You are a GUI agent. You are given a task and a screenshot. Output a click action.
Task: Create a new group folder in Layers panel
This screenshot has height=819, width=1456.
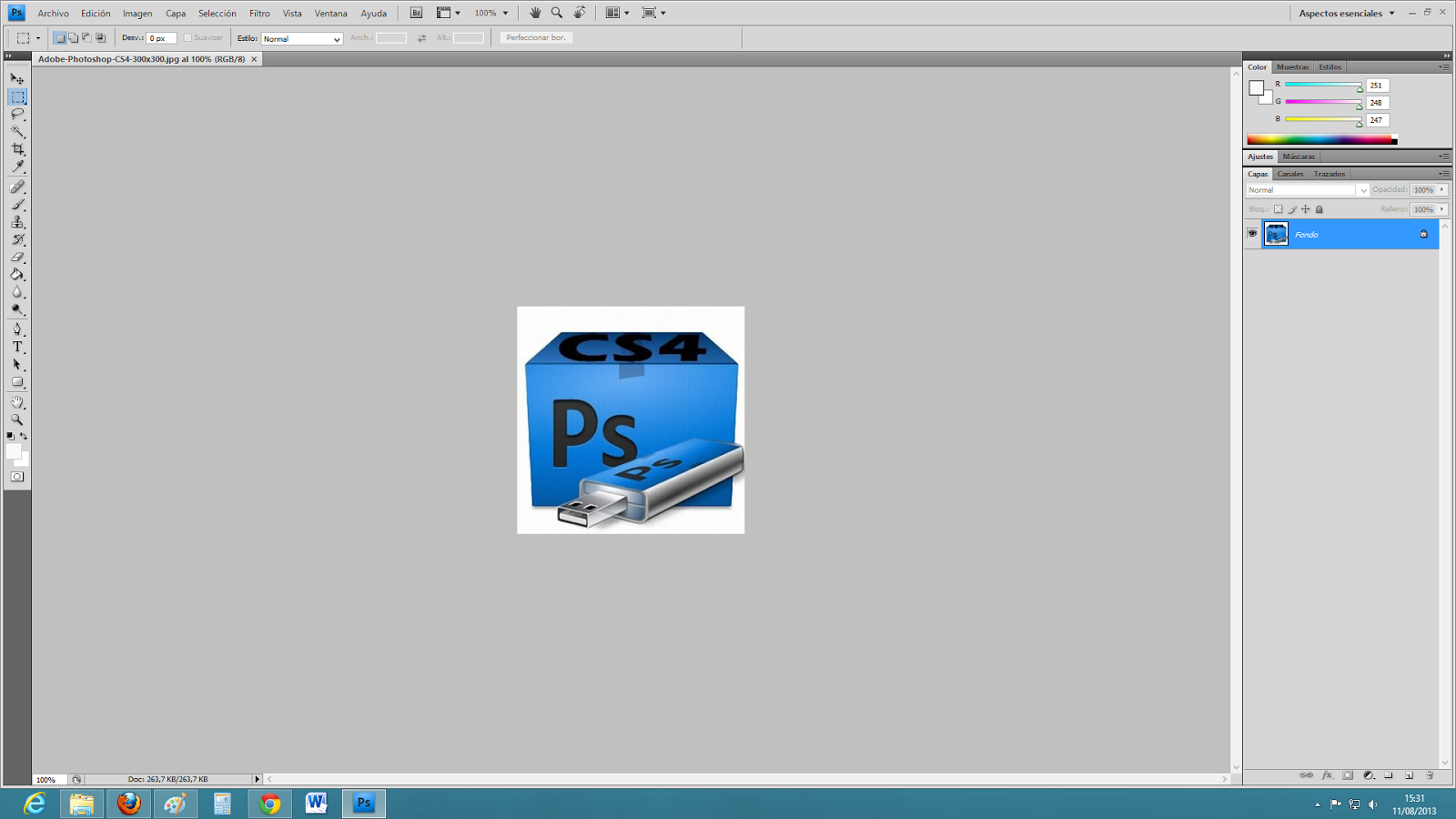(1389, 775)
